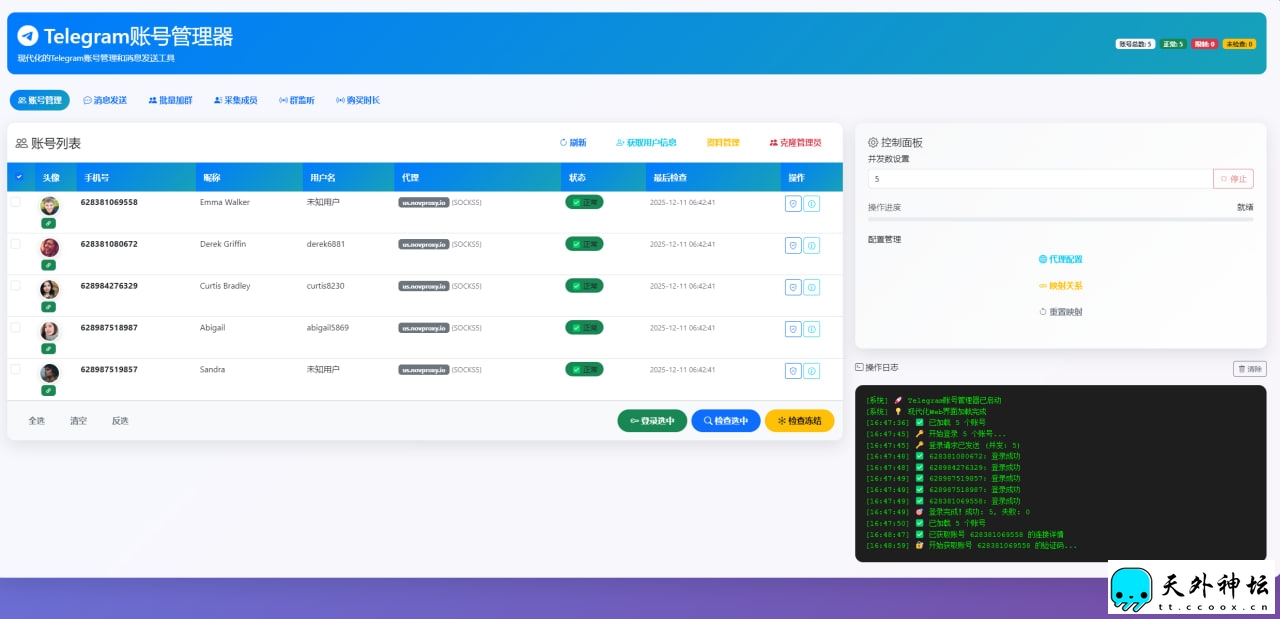Click the shield icon in Emma Walker's row
Image resolution: width=1280 pixels, height=619 pixels.
pyautogui.click(x=793, y=203)
